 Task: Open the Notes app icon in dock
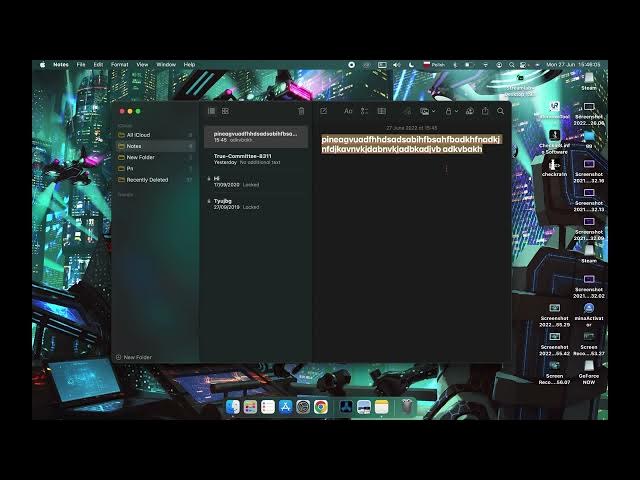click(381, 407)
